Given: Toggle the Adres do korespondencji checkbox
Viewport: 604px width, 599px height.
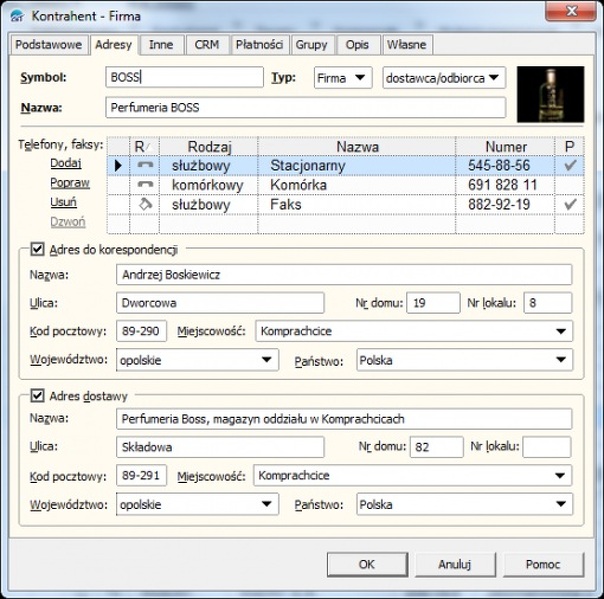Looking at the screenshot, I should [38, 249].
